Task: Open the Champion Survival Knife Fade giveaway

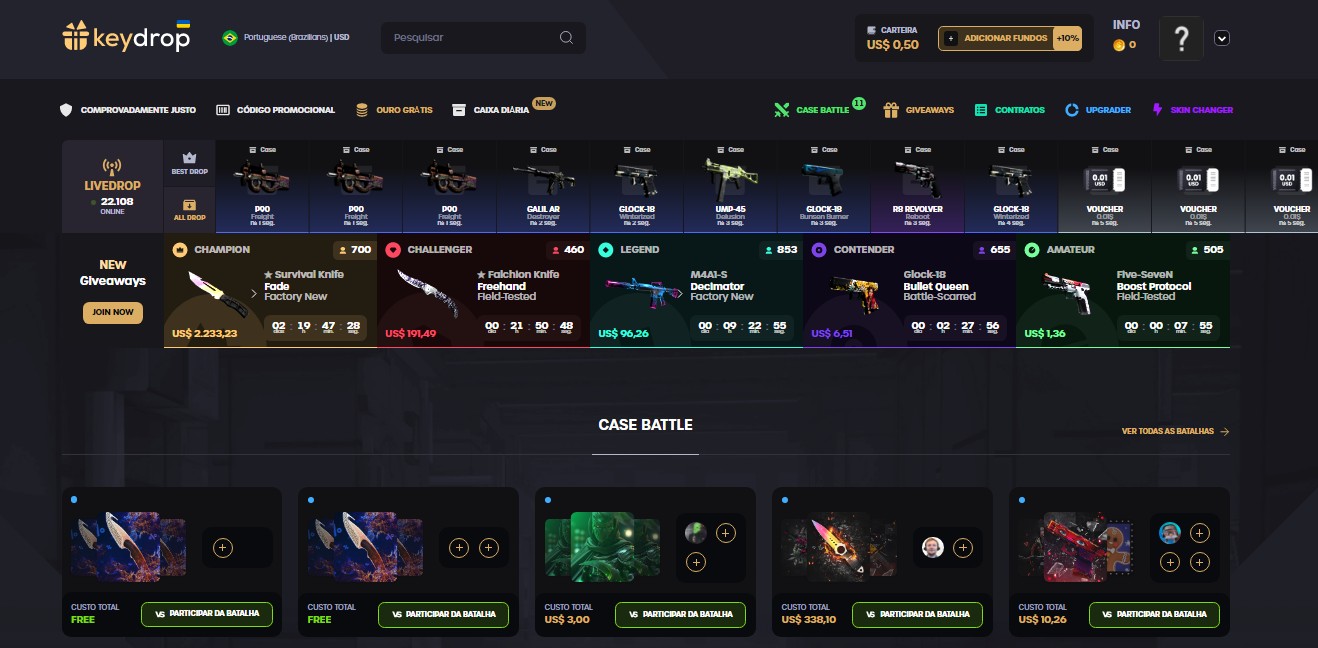Action: point(270,292)
